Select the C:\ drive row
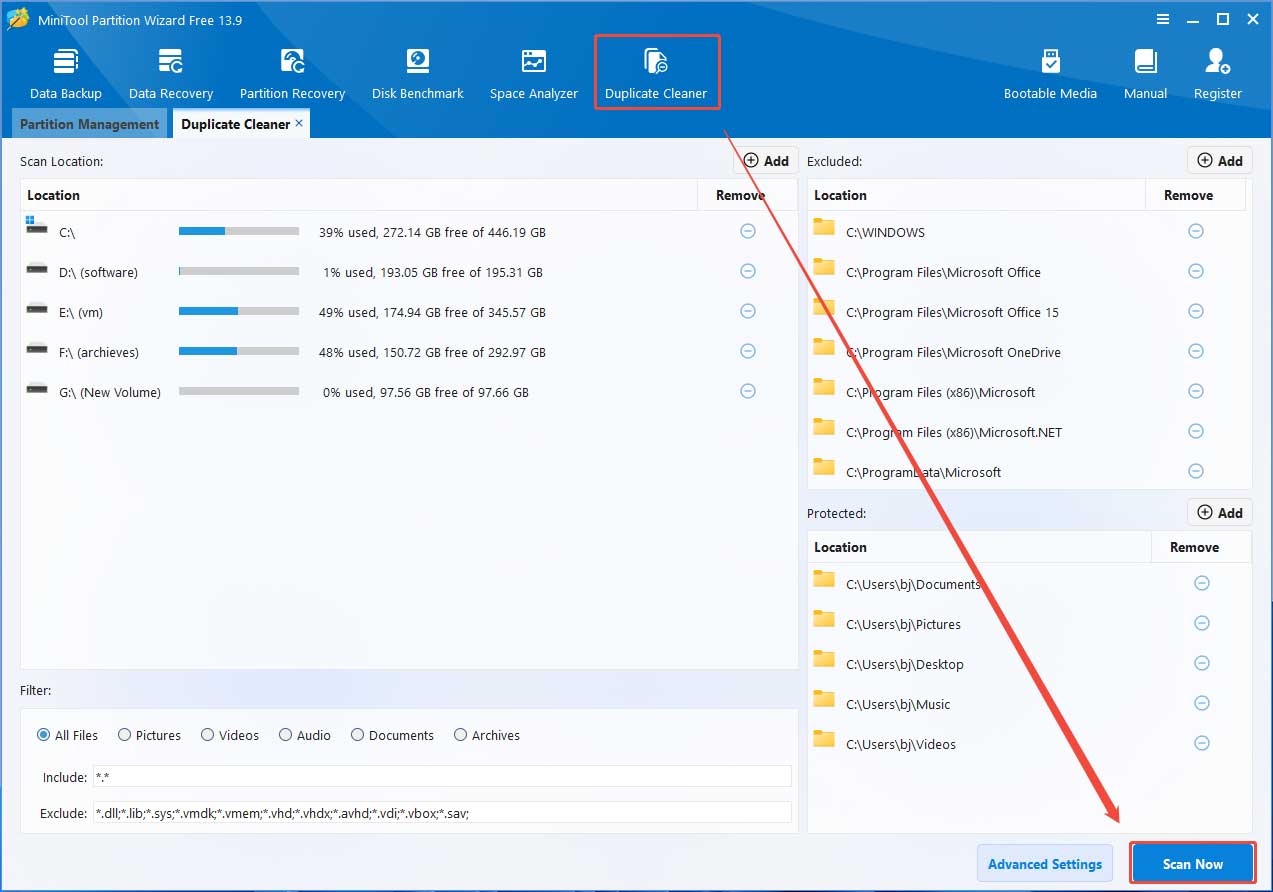This screenshot has width=1273, height=892. [x=409, y=231]
